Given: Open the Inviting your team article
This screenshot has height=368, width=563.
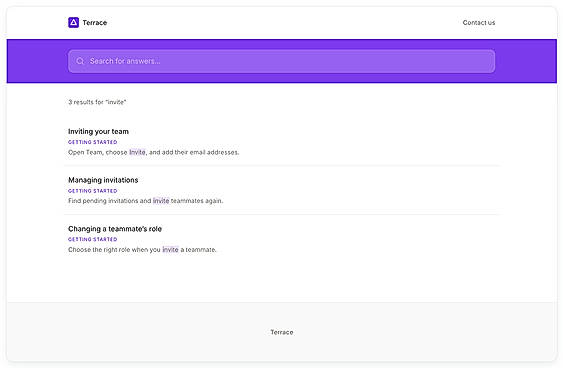Looking at the screenshot, I should 98,131.
